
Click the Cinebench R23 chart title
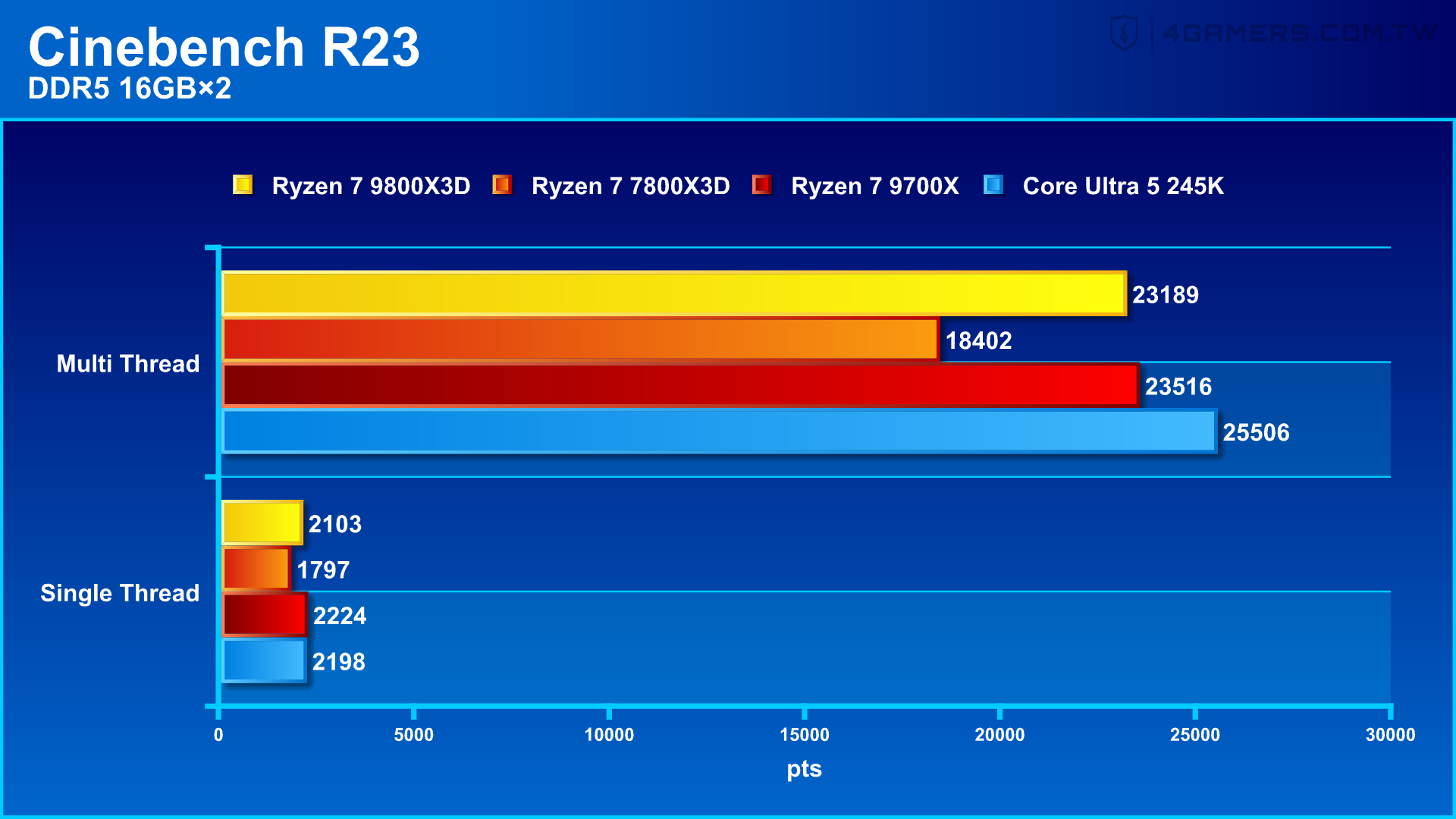point(224,47)
